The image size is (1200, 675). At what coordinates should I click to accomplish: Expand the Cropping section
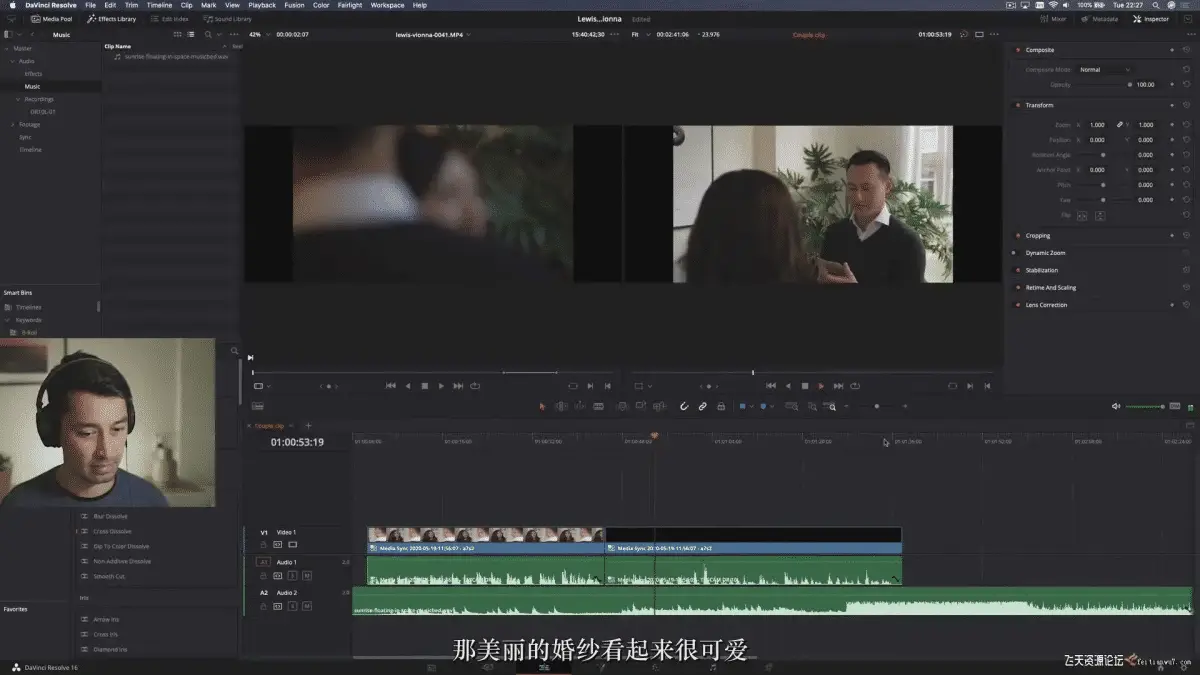(1038, 236)
